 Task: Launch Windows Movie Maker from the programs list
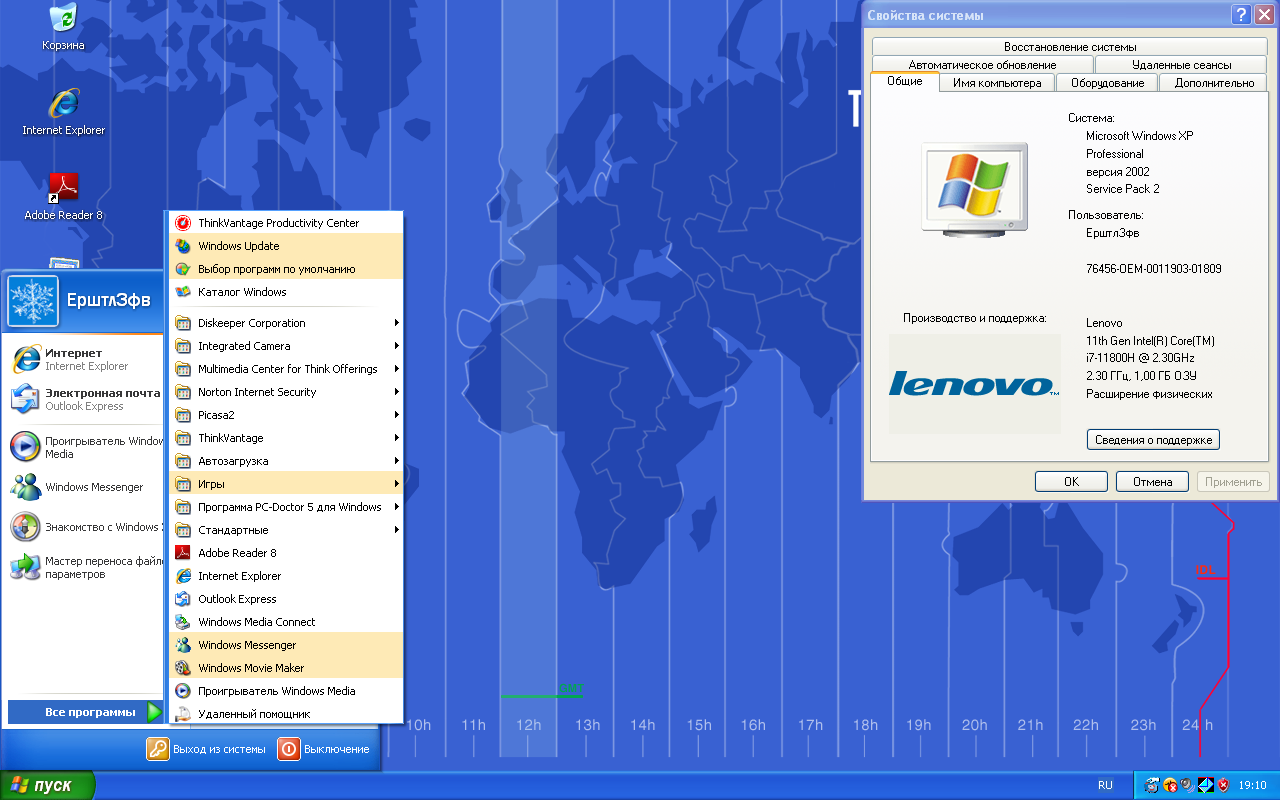tap(250, 668)
